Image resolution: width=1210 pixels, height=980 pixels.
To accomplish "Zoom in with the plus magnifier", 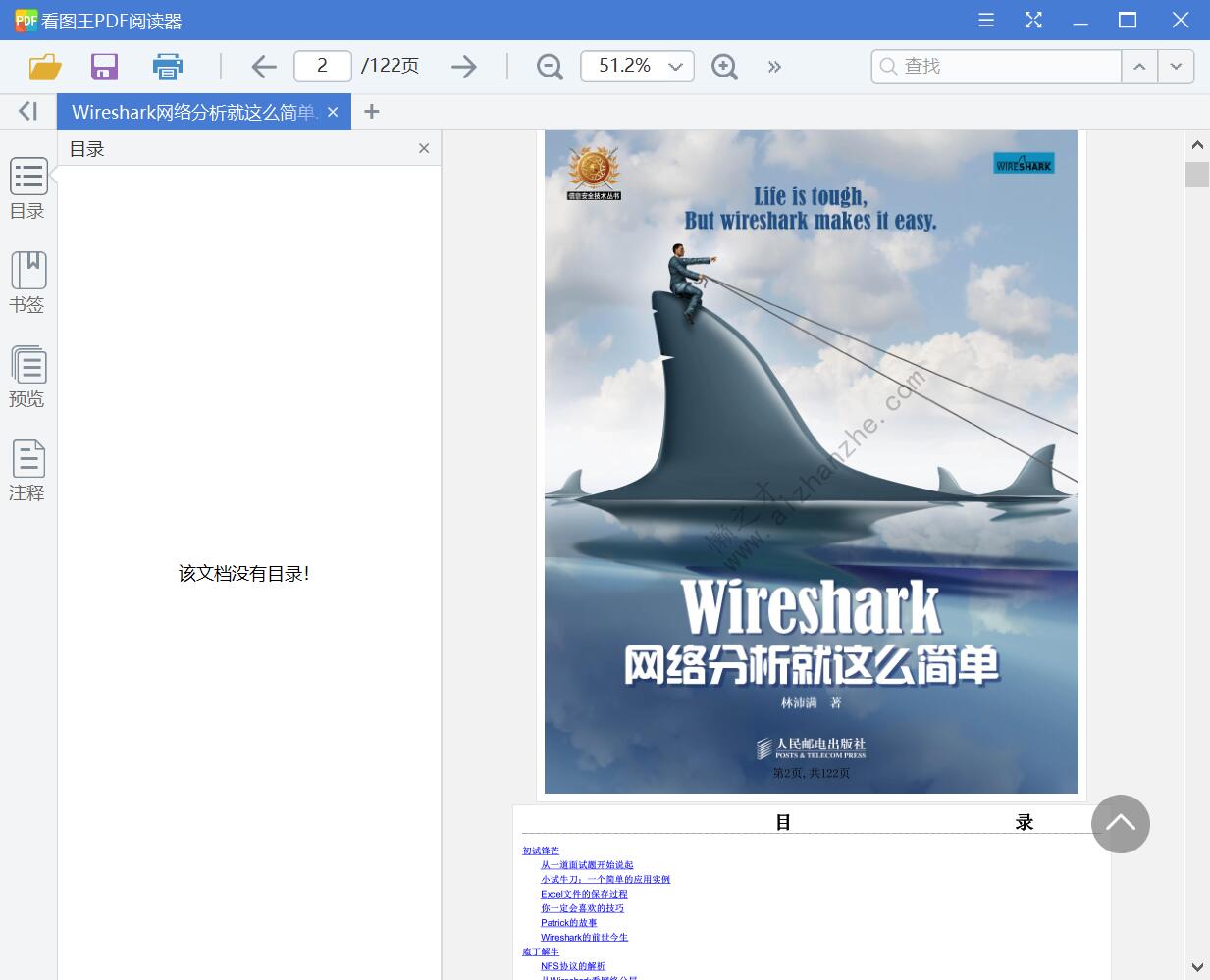I will pyautogui.click(x=724, y=67).
